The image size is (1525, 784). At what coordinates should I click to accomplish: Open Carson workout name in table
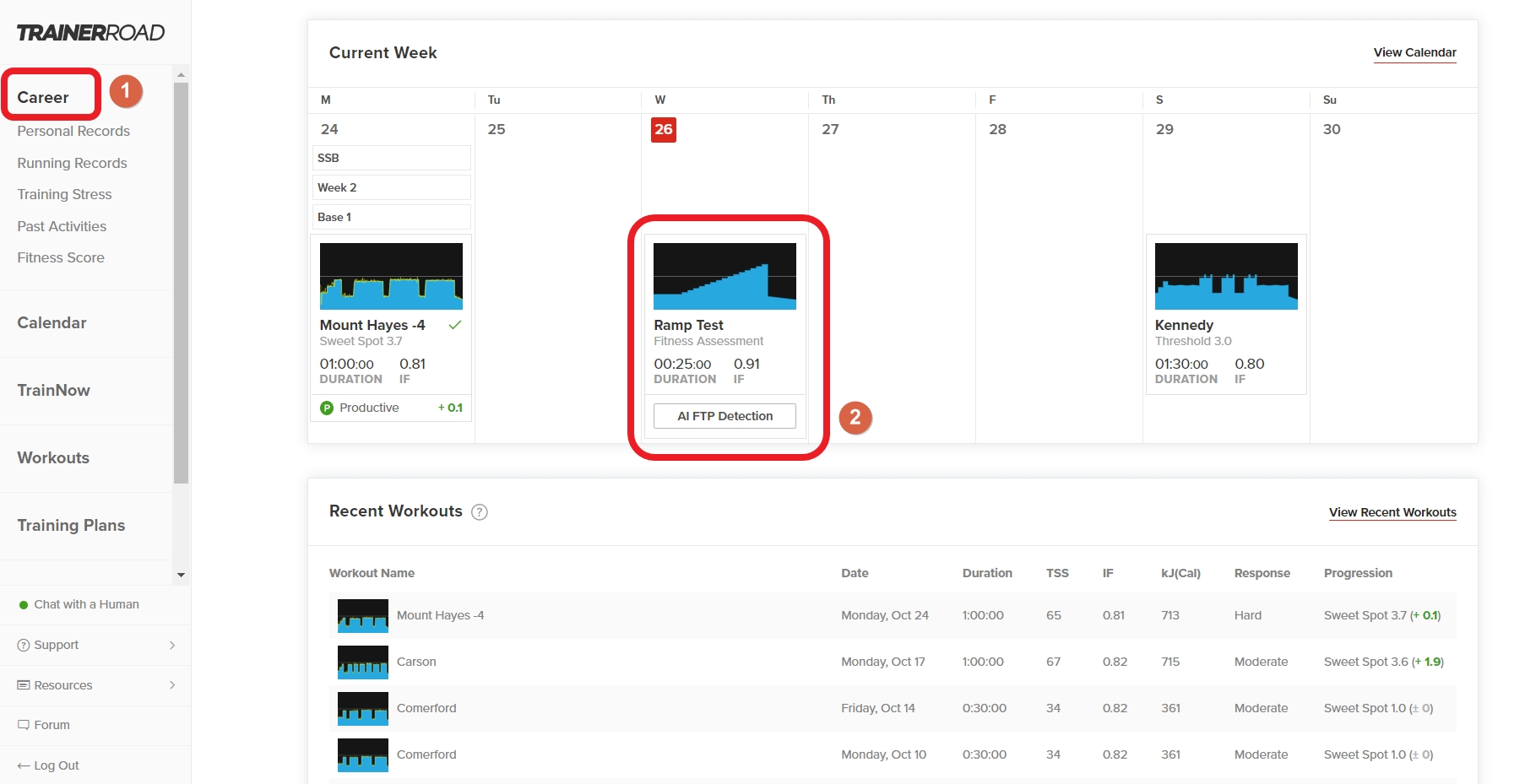(416, 662)
